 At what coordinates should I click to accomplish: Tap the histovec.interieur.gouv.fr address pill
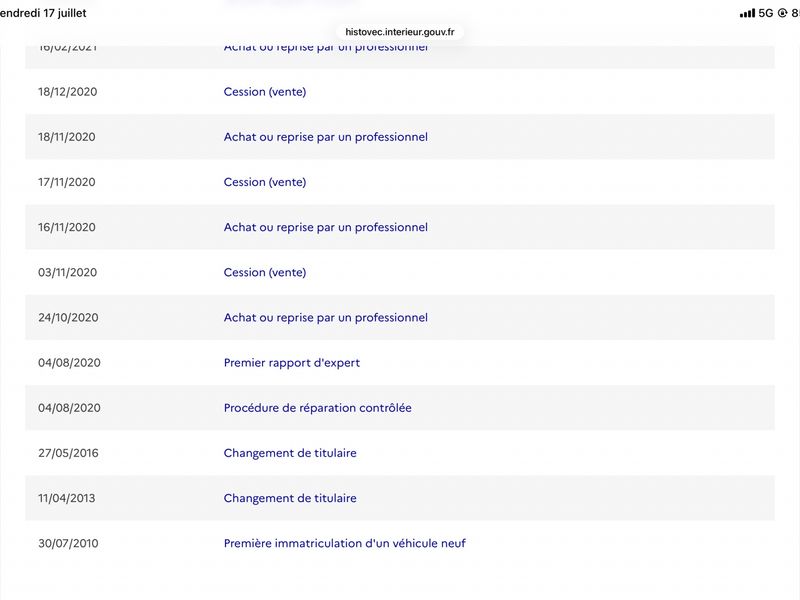click(399, 32)
